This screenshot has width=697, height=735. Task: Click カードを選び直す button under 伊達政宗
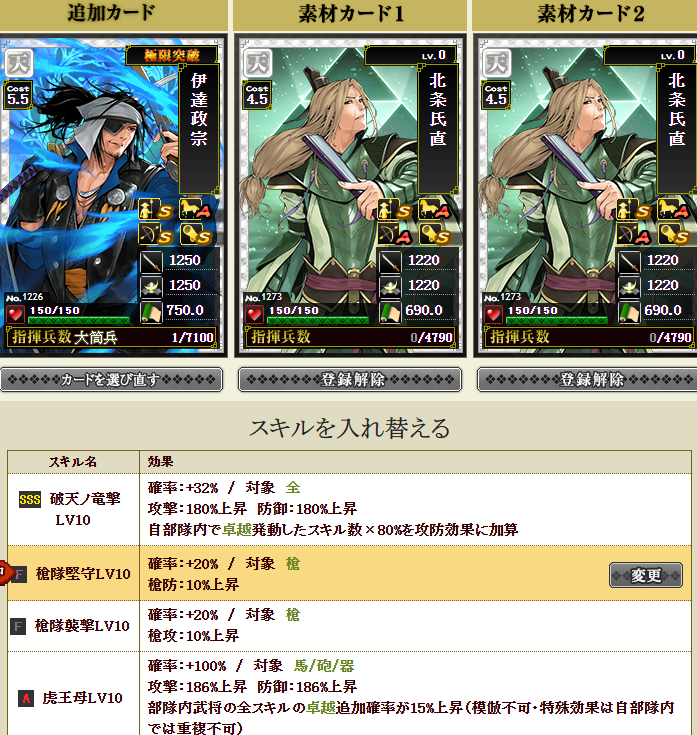tap(112, 380)
